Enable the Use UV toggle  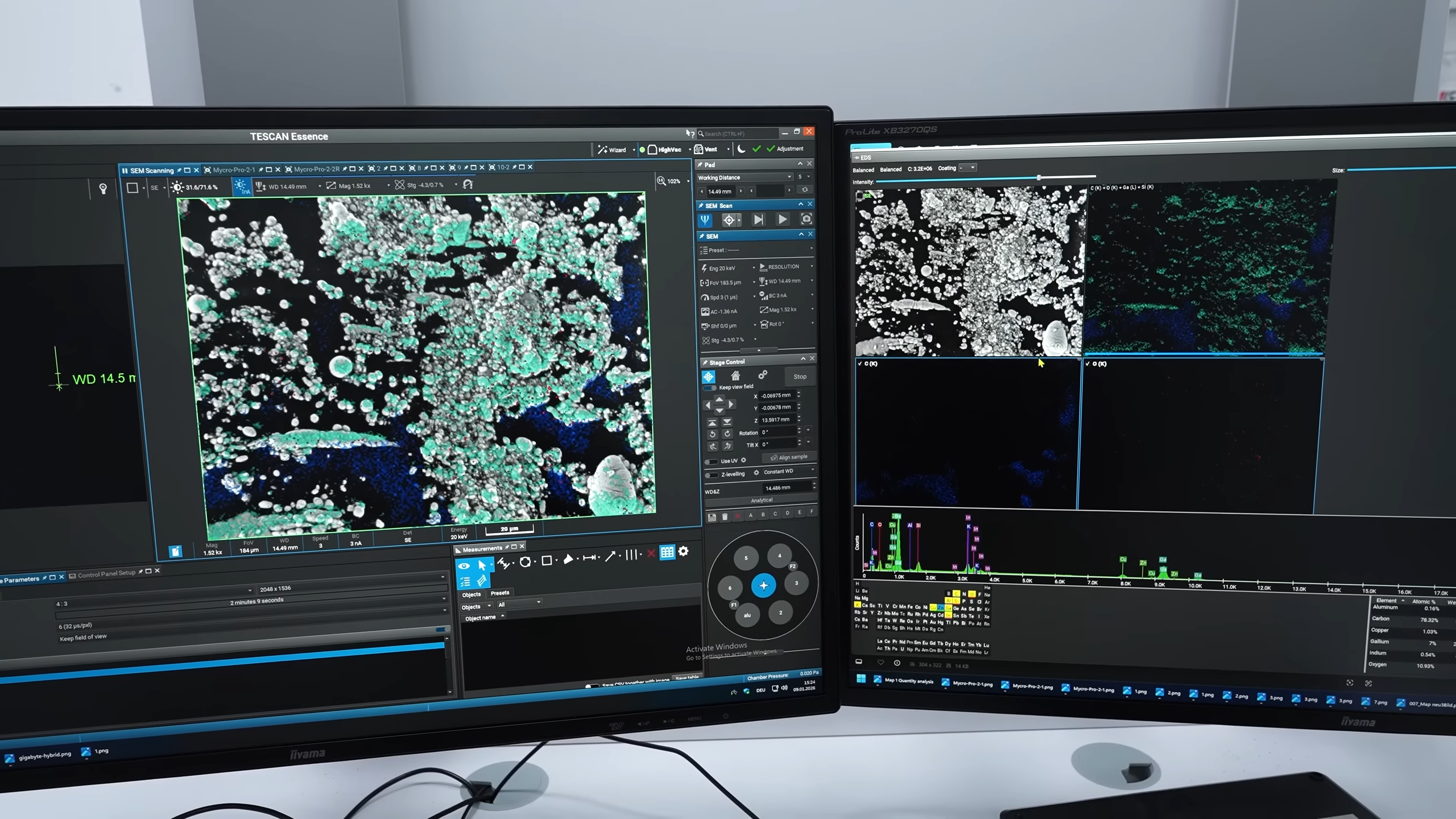pos(712,461)
